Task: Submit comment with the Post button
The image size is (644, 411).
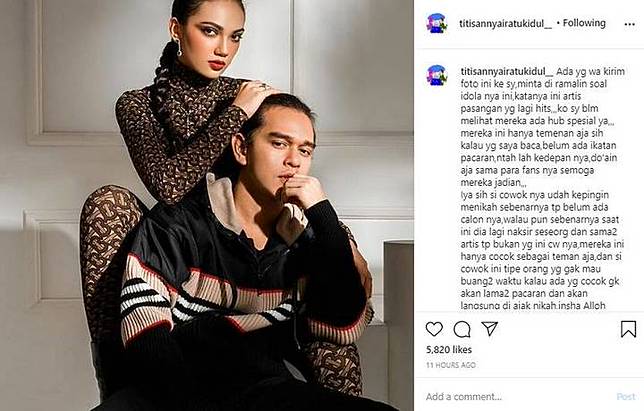Action: pyautogui.click(x=626, y=397)
